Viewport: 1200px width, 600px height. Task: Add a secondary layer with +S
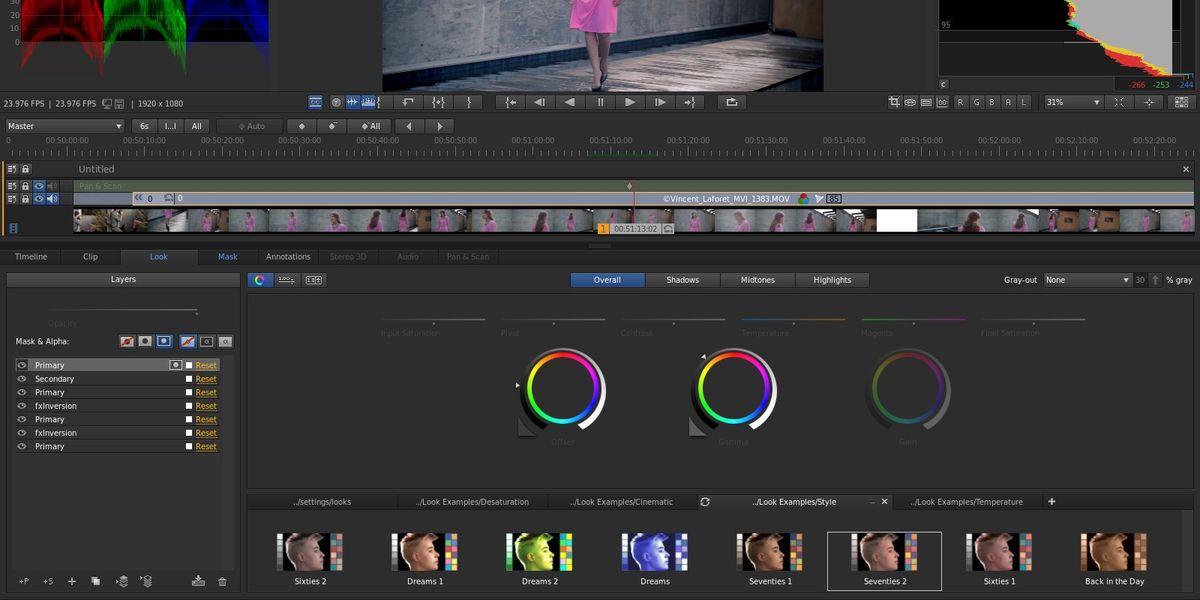[47, 581]
